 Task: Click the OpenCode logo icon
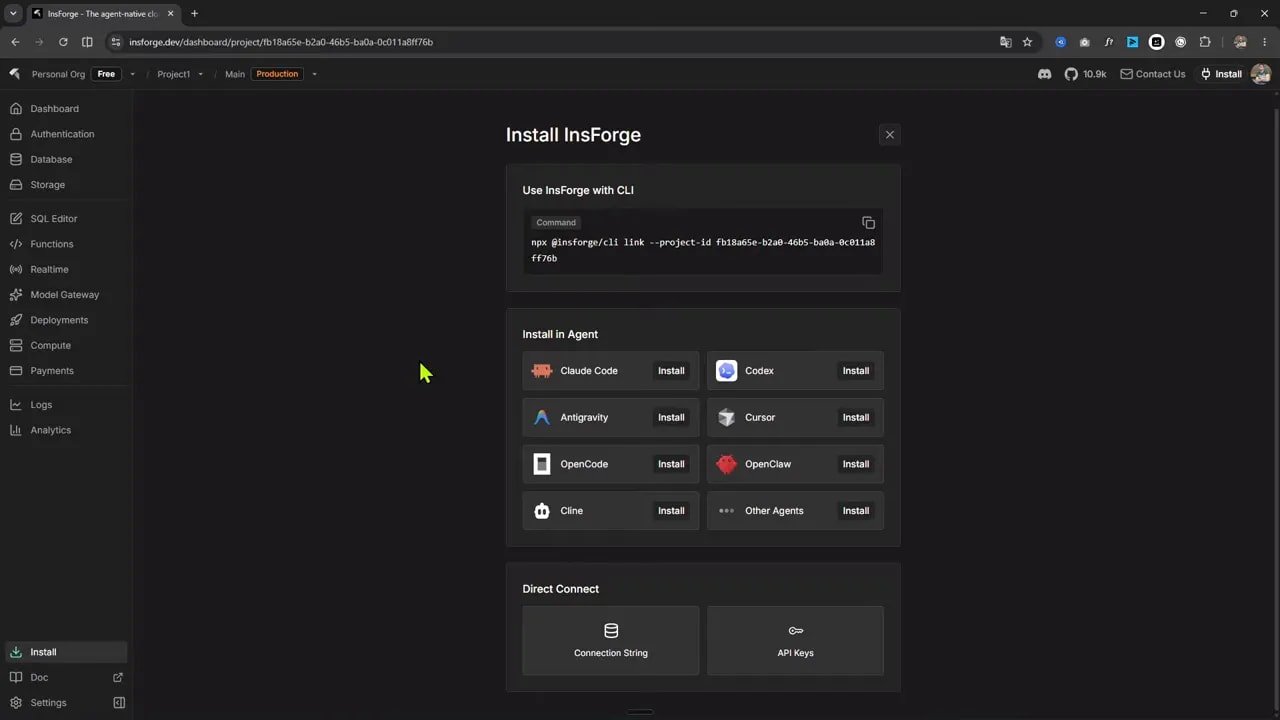[x=542, y=464]
